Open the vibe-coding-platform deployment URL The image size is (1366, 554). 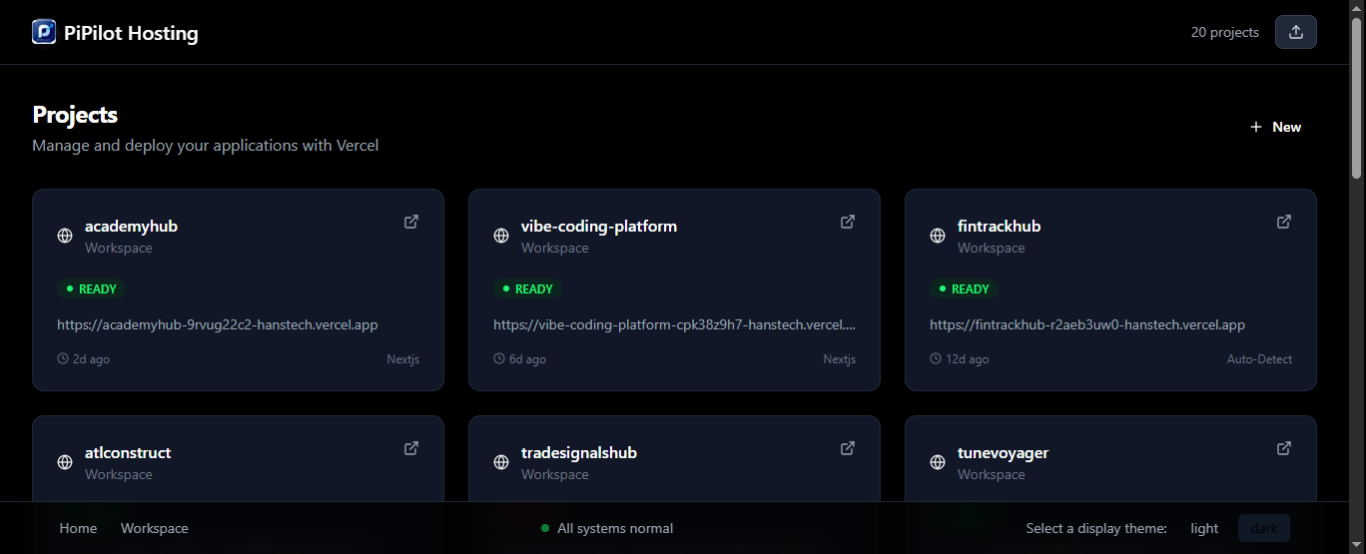tap(674, 325)
